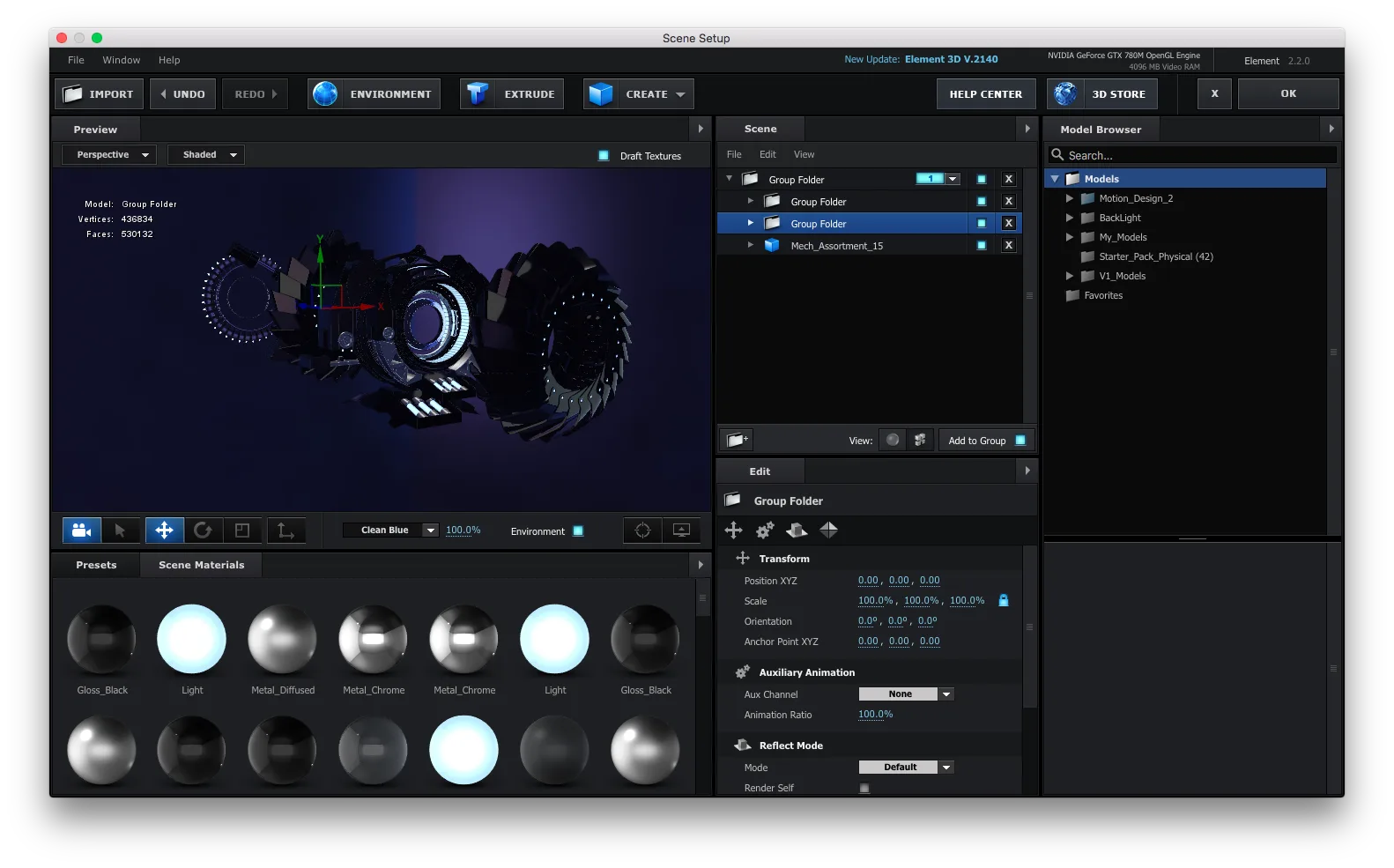Image resolution: width=1394 pixels, height=868 pixels.
Task: Activate the scale tool in preview
Action: click(242, 530)
